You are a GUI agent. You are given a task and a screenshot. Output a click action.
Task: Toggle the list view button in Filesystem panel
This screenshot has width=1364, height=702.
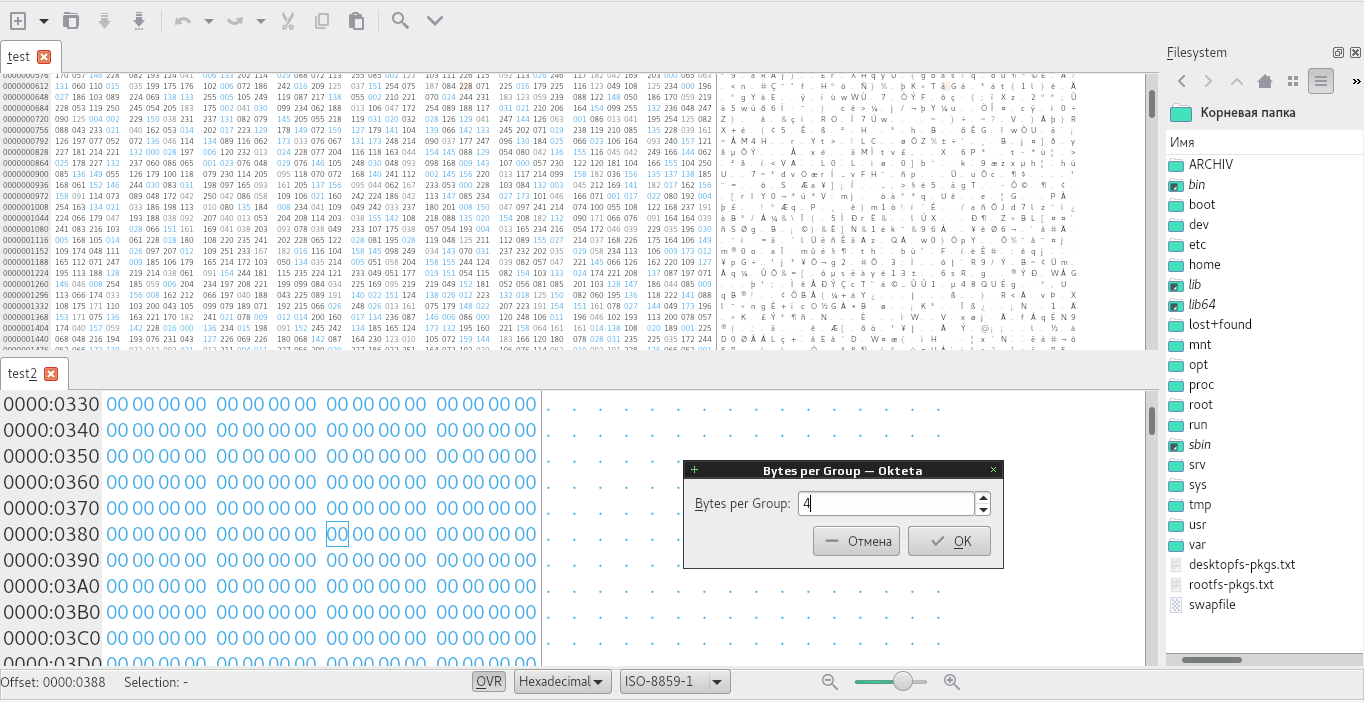pos(1322,81)
